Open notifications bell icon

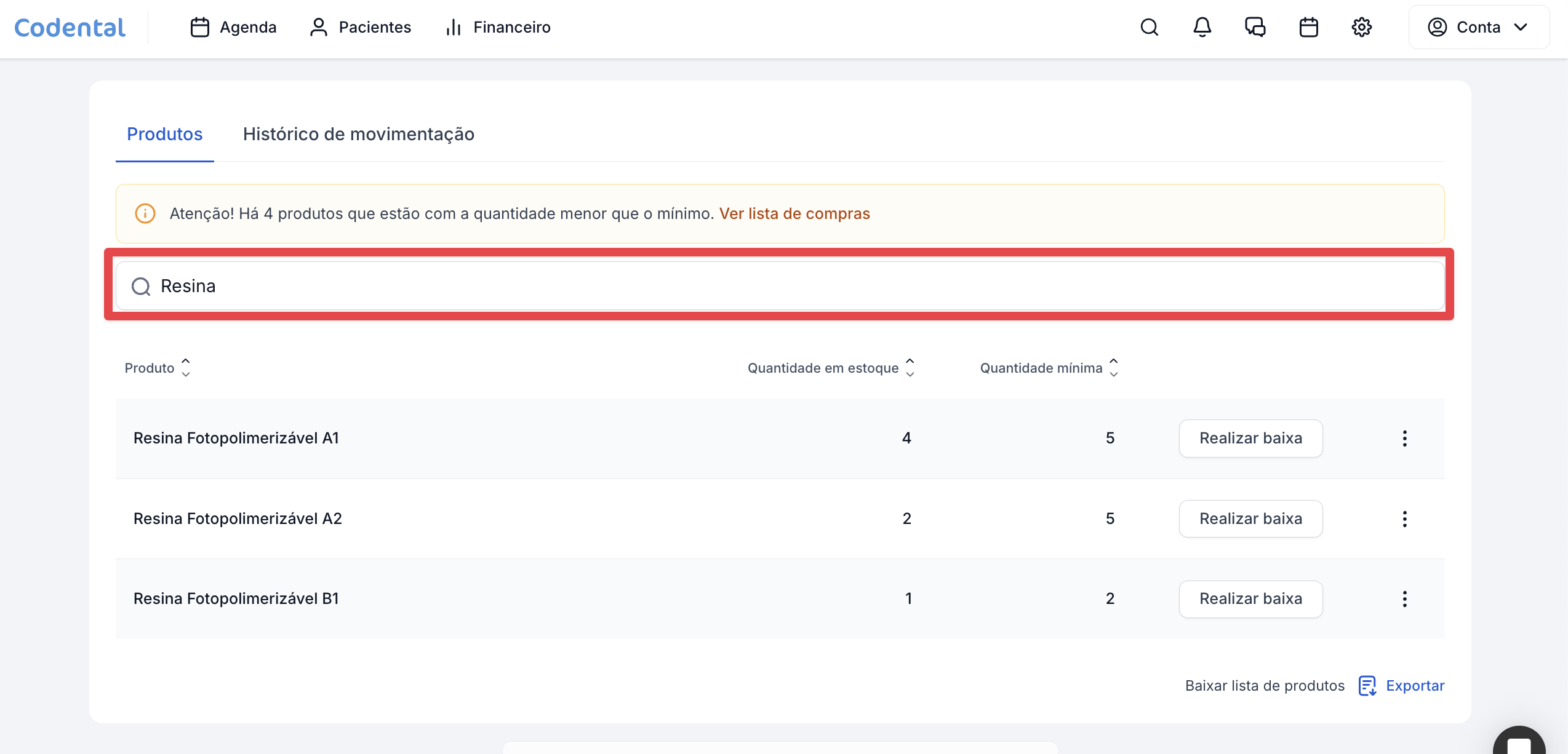point(1202,27)
